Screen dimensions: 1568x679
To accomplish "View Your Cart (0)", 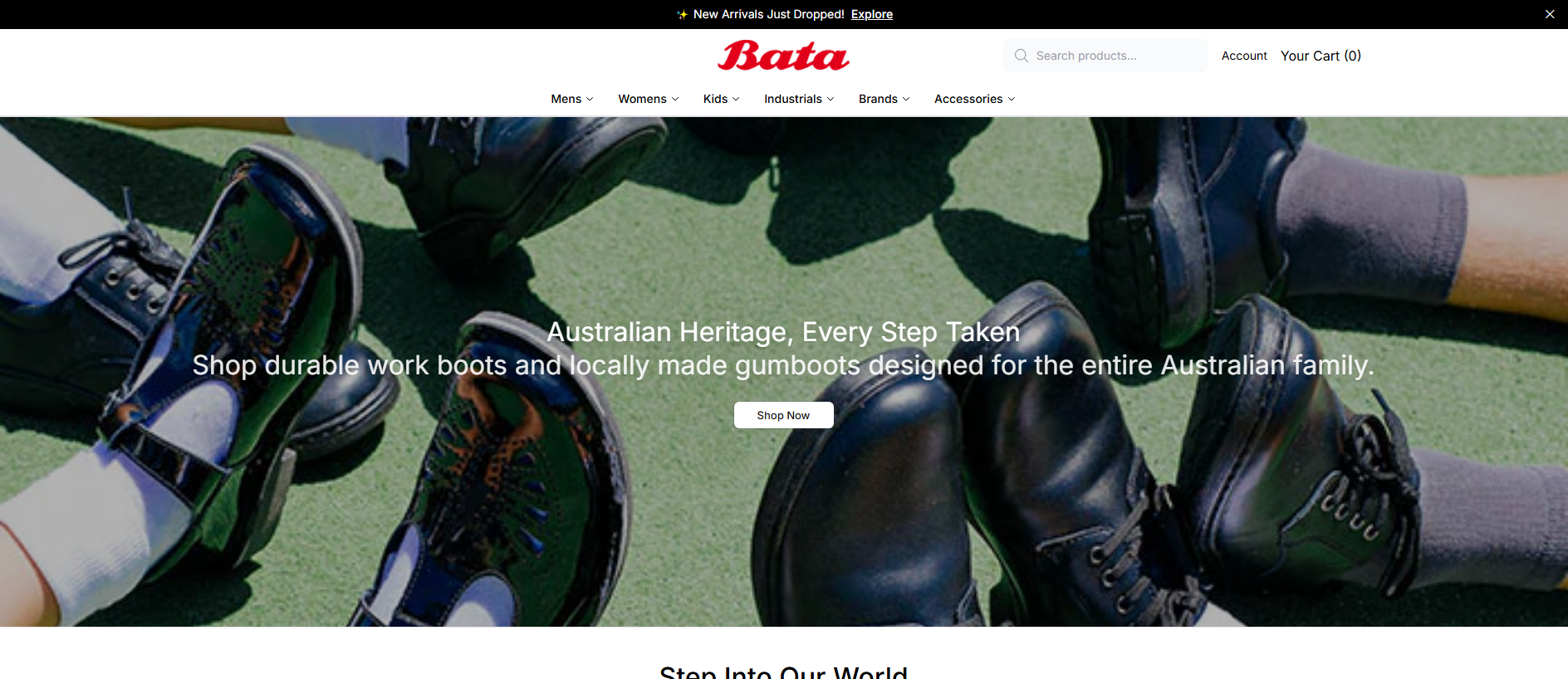I will 1321,56.
